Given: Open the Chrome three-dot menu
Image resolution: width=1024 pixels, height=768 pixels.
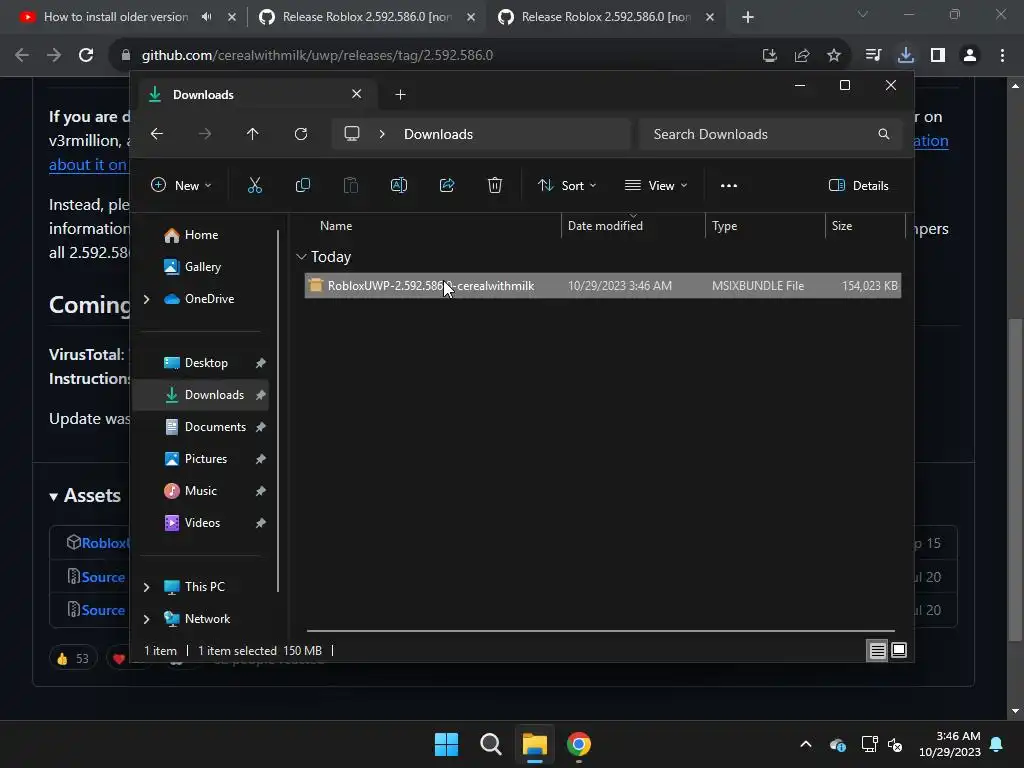Looking at the screenshot, I should tap(1002, 56).
